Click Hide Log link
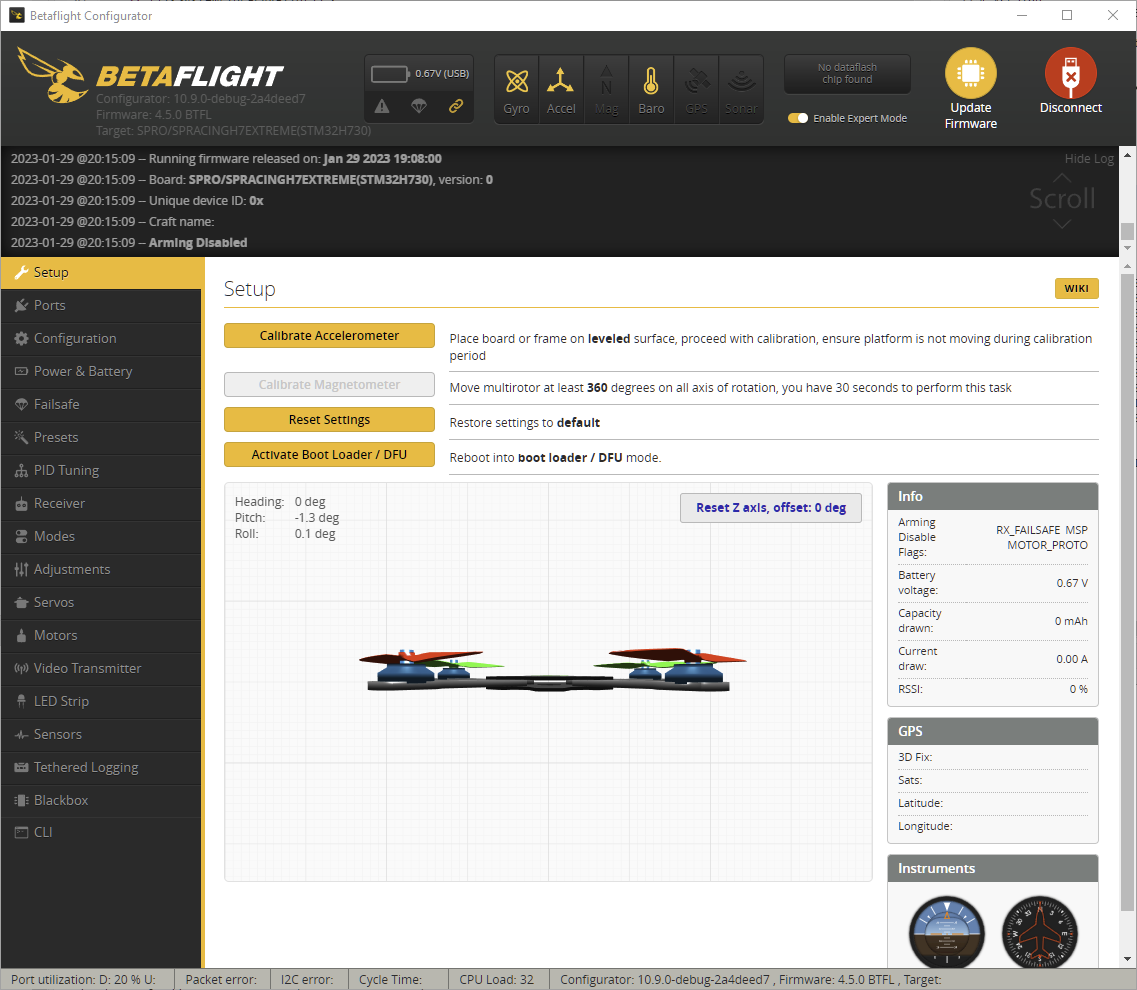 [1088, 159]
